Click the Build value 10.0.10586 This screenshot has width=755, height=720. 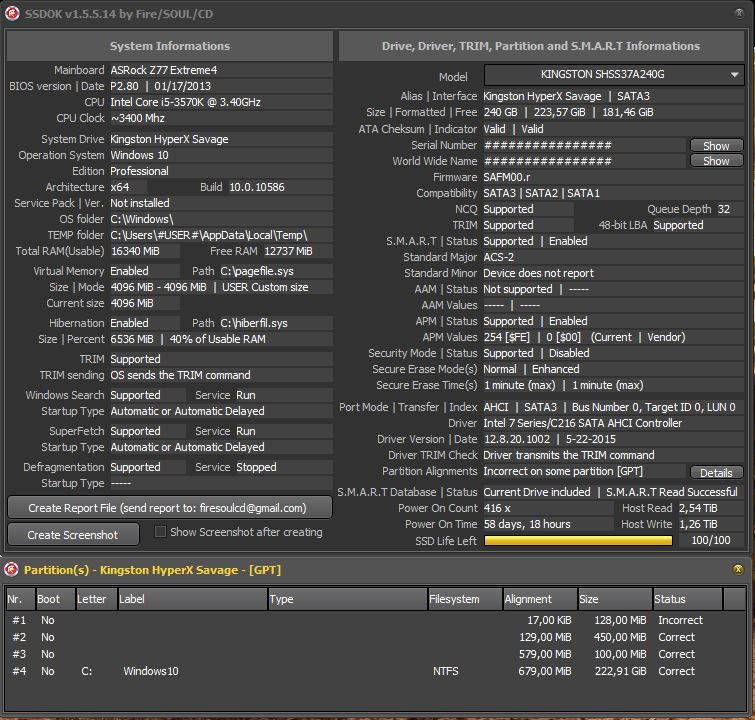[x=257, y=187]
